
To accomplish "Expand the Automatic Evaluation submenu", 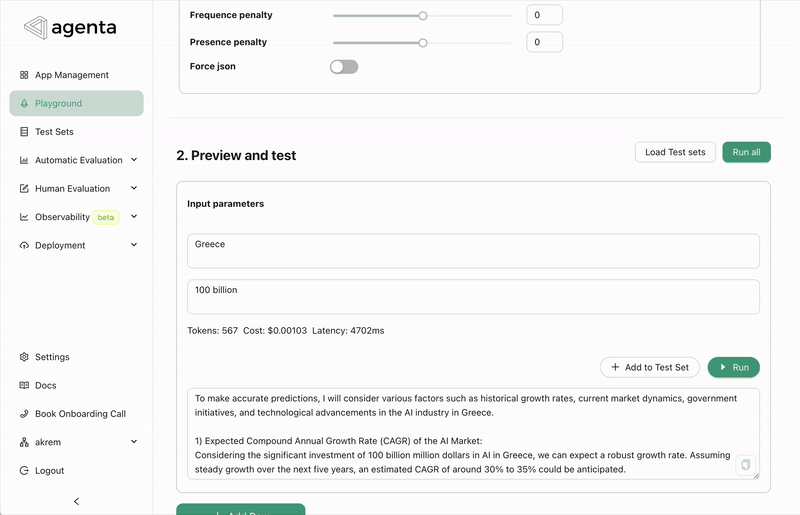I will click(134, 160).
